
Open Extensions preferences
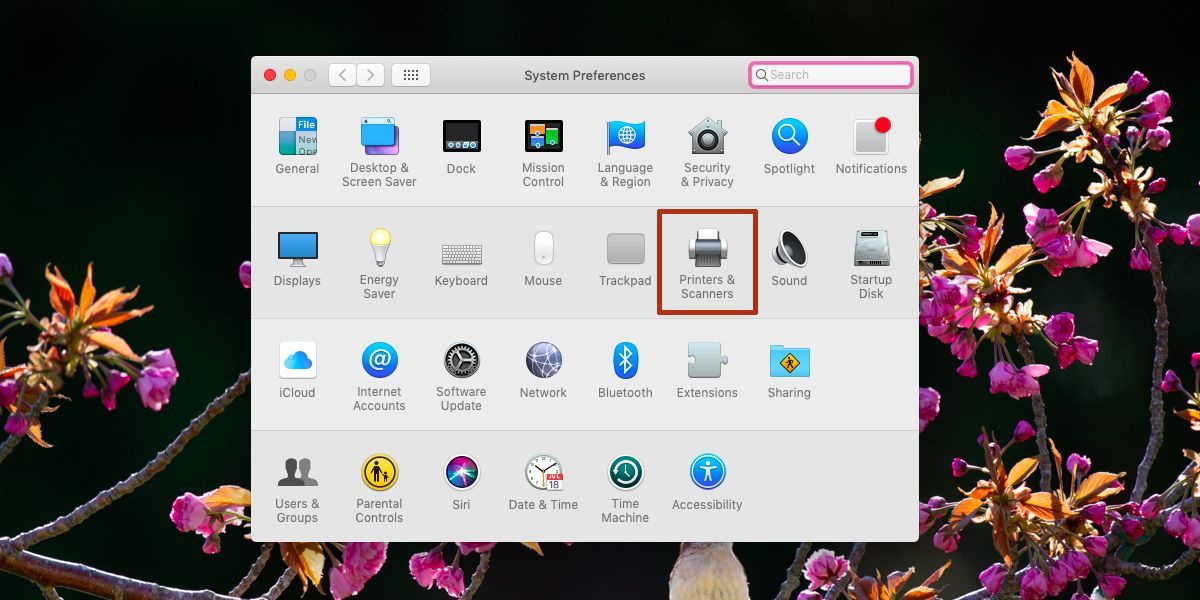[x=707, y=370]
